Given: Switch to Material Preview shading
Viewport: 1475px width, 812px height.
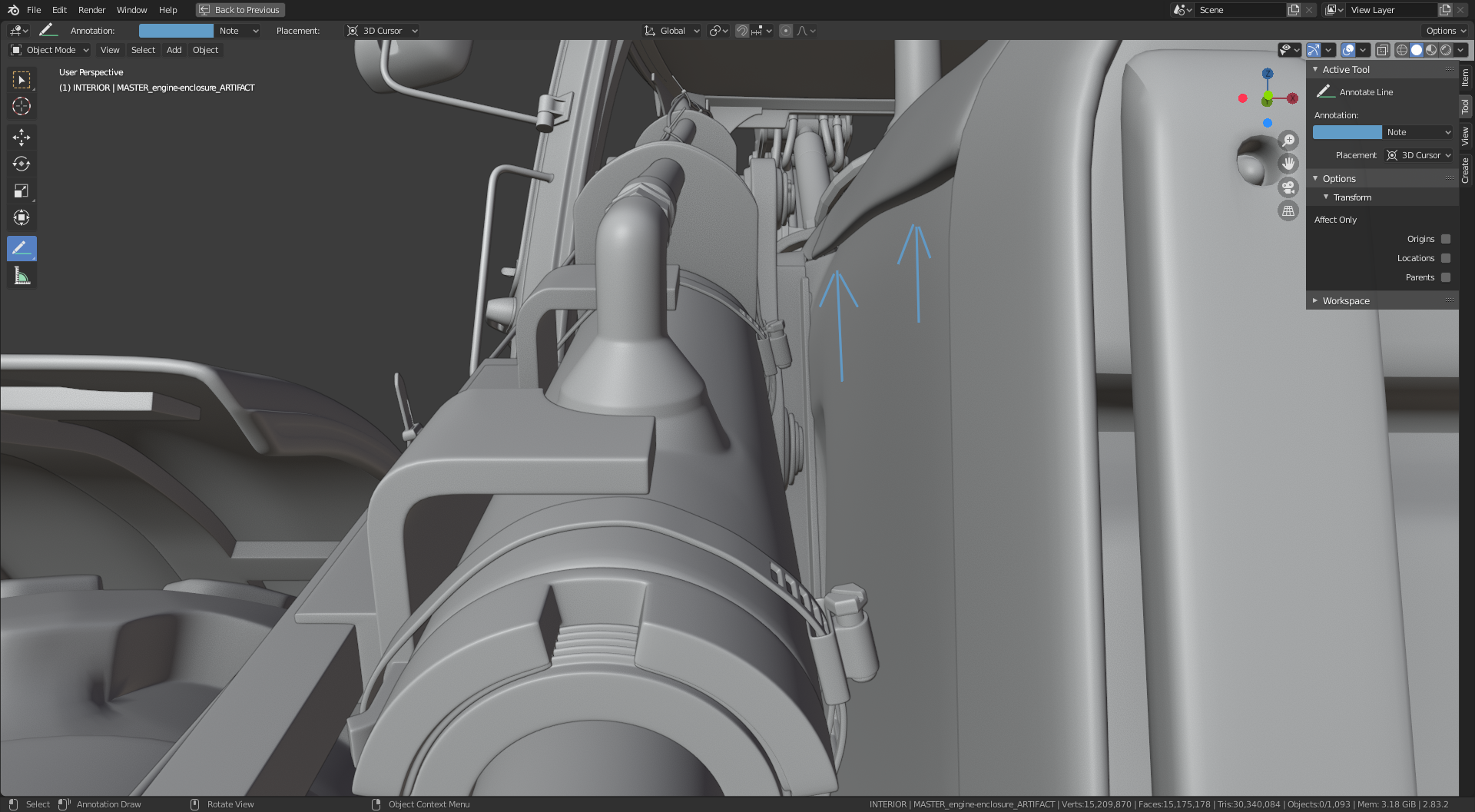Looking at the screenshot, I should pyautogui.click(x=1431, y=50).
